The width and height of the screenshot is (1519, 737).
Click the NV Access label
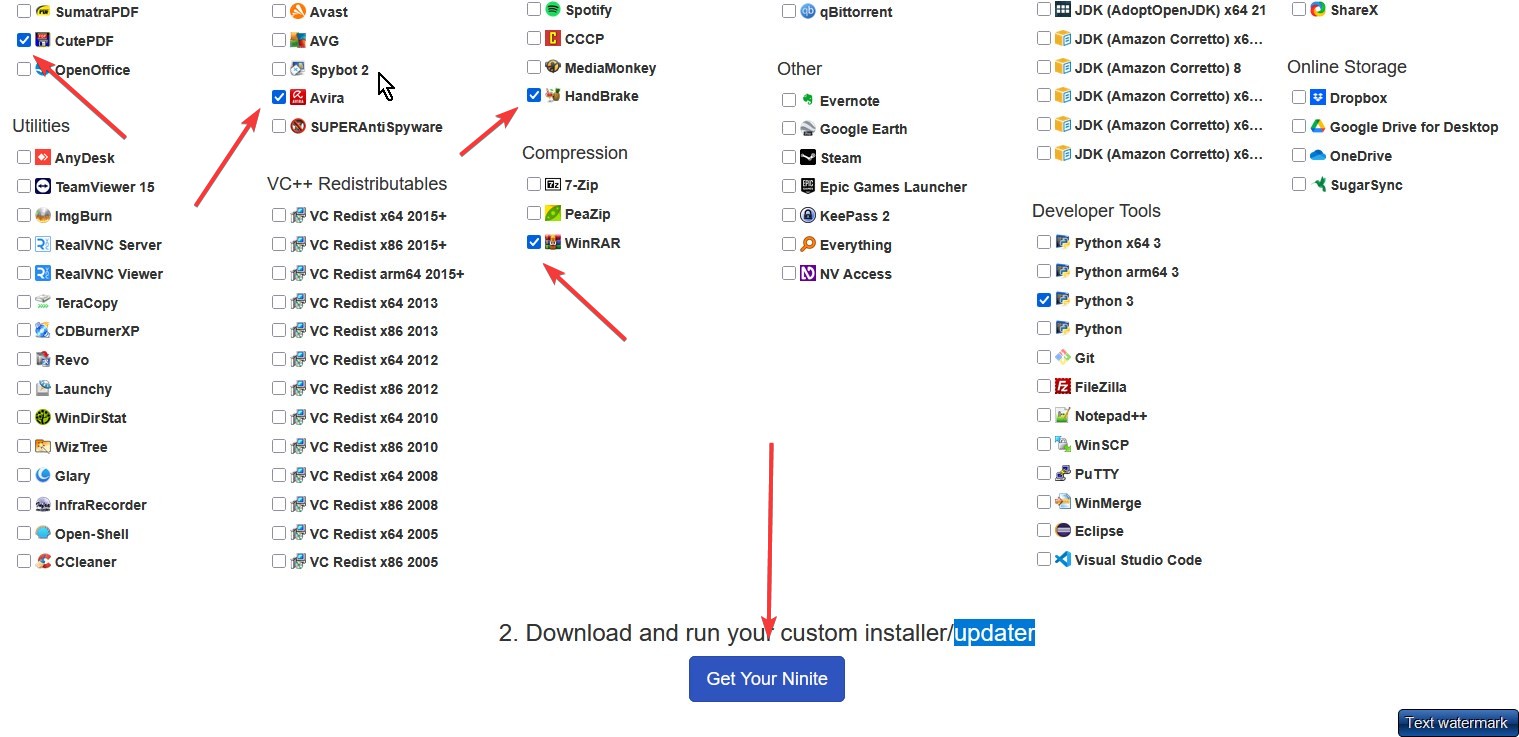coord(855,274)
